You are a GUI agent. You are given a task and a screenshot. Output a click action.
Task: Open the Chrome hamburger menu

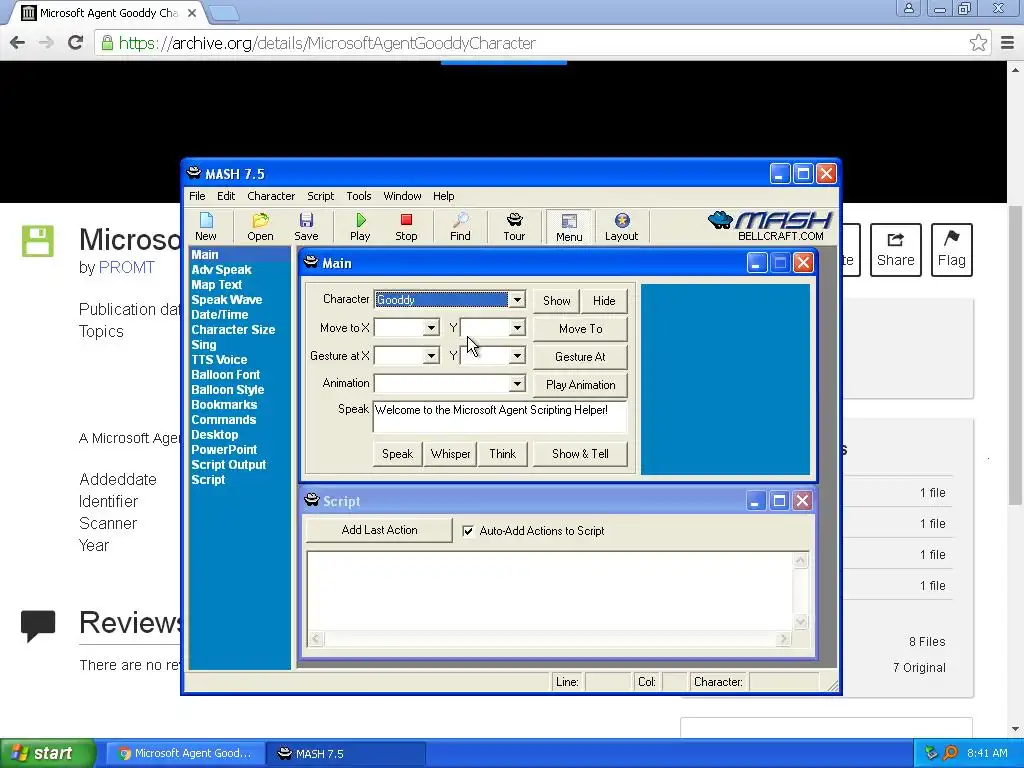pyautogui.click(x=1008, y=43)
